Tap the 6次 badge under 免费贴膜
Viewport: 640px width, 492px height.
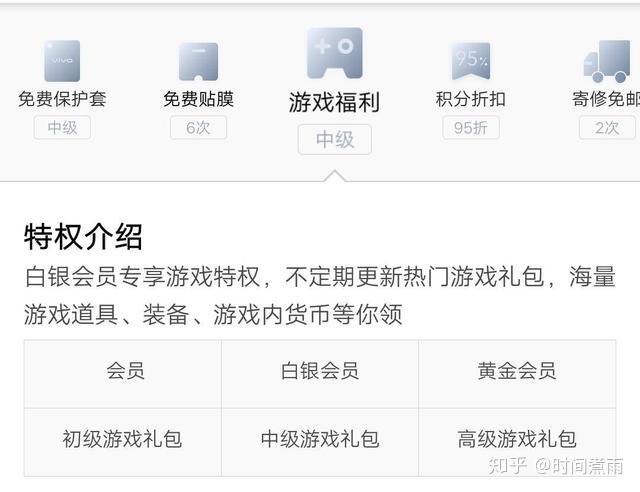(x=198, y=127)
